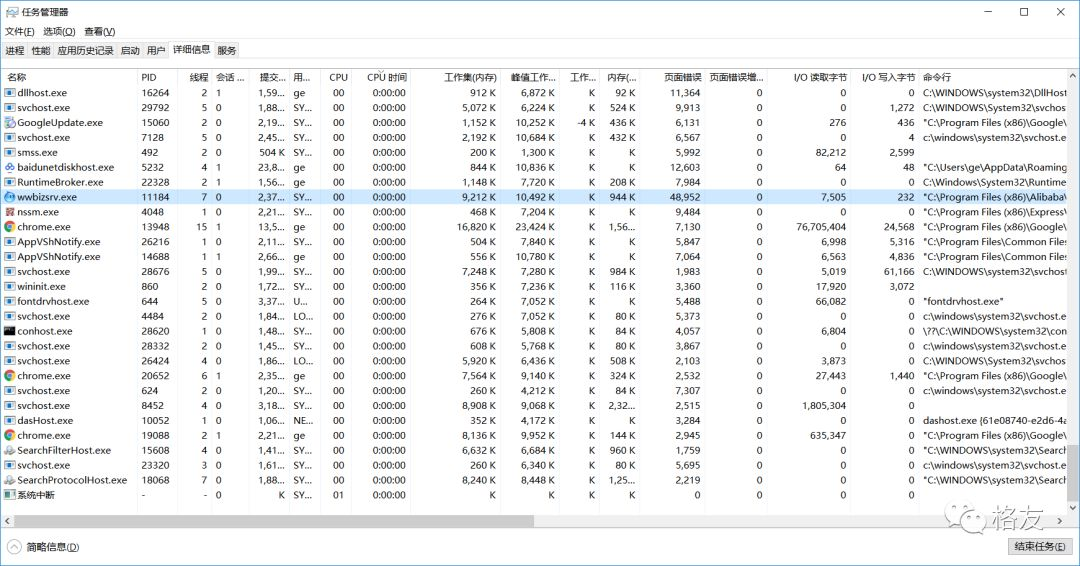The height and width of the screenshot is (566, 1080).
Task: Click the Task Manager title bar icon
Action: click(x=12, y=12)
